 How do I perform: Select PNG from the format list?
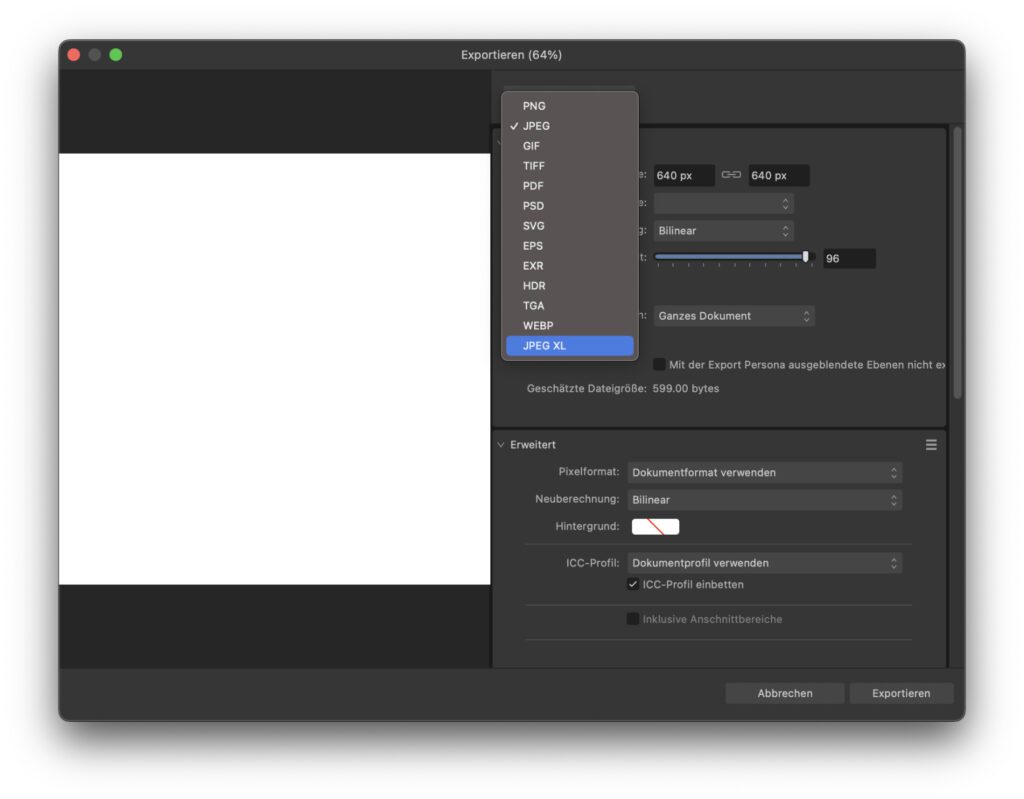coord(534,105)
